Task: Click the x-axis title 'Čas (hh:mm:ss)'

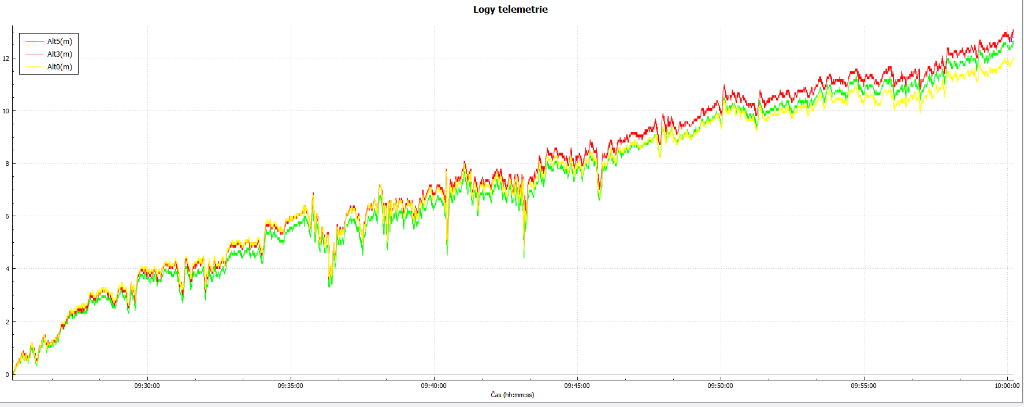Action: pyautogui.click(x=512, y=395)
